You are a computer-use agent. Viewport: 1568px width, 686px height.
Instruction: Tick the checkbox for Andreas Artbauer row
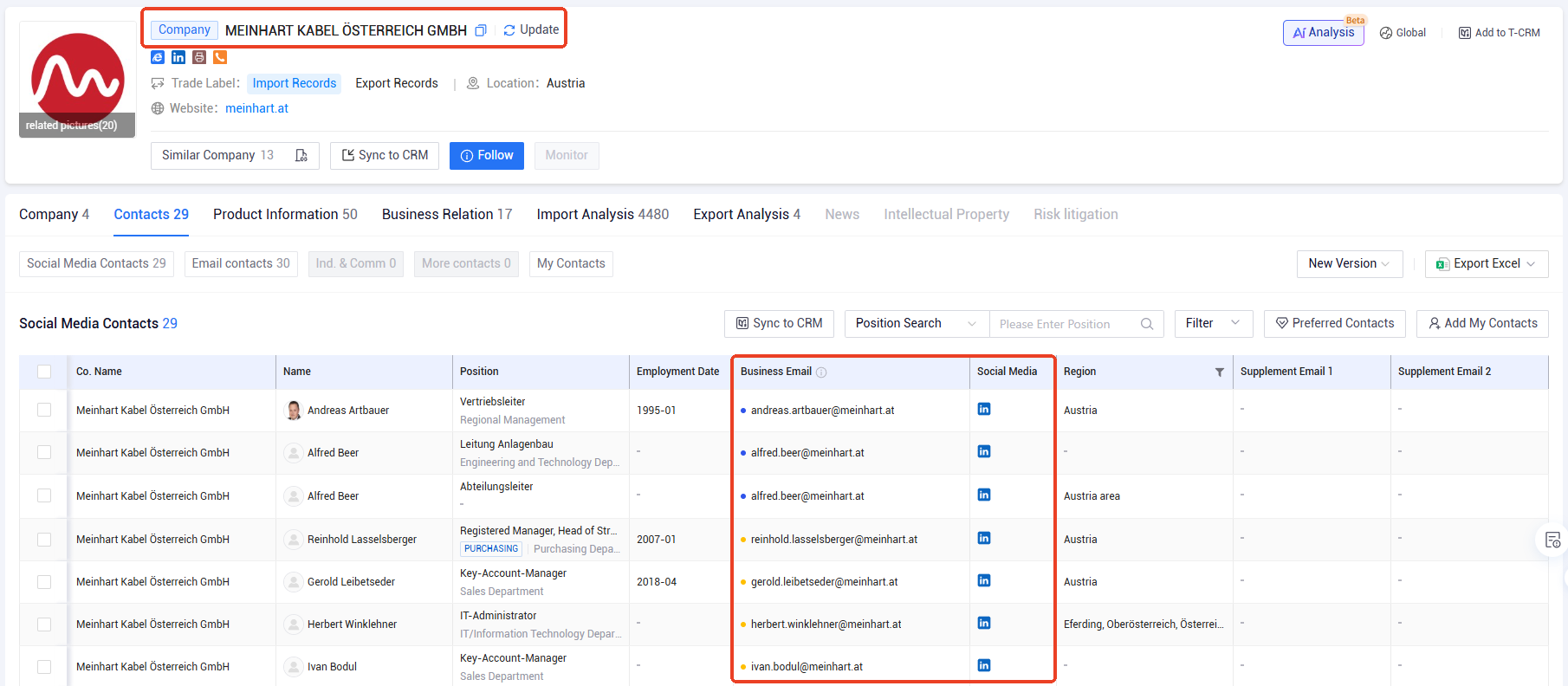44,410
